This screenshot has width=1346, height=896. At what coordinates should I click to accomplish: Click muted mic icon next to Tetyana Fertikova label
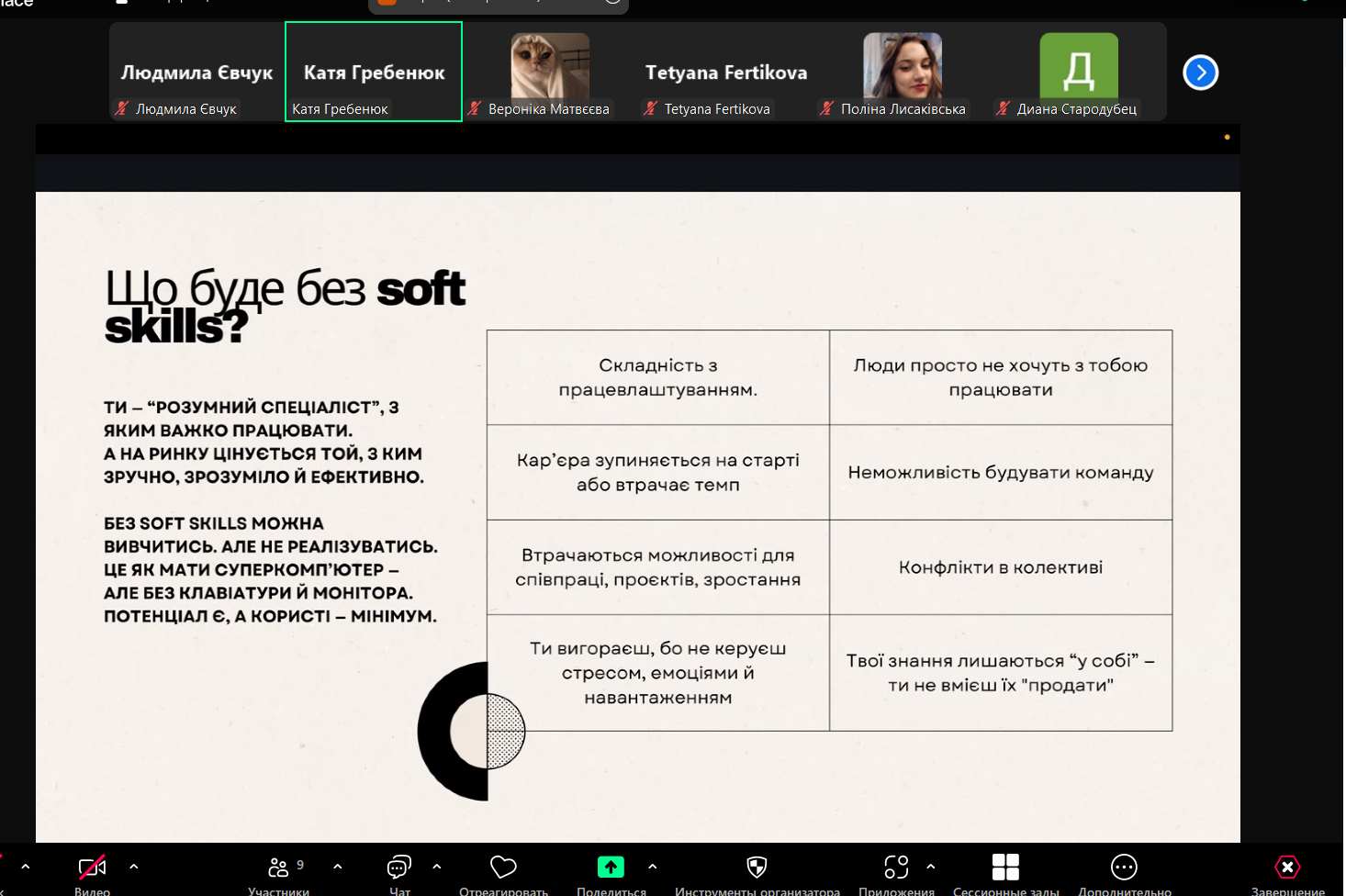pyautogui.click(x=651, y=108)
